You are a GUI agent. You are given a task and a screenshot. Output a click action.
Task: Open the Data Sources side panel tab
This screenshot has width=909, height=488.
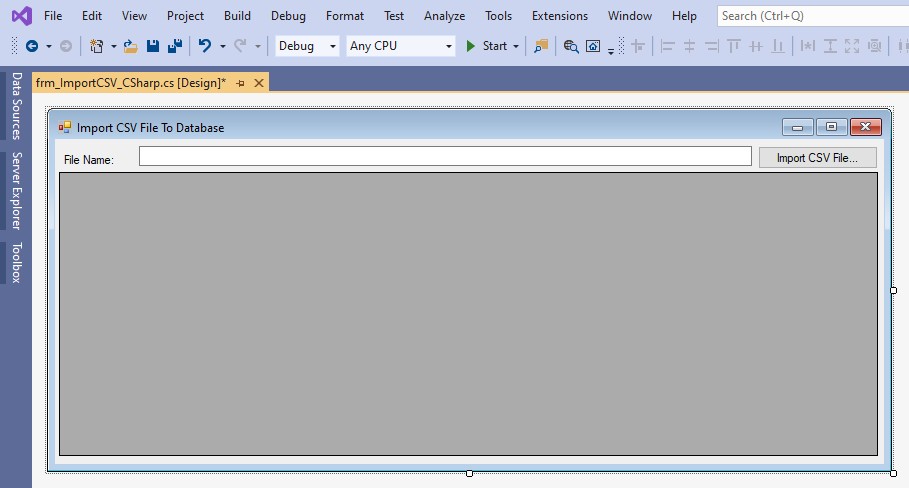coord(16,105)
